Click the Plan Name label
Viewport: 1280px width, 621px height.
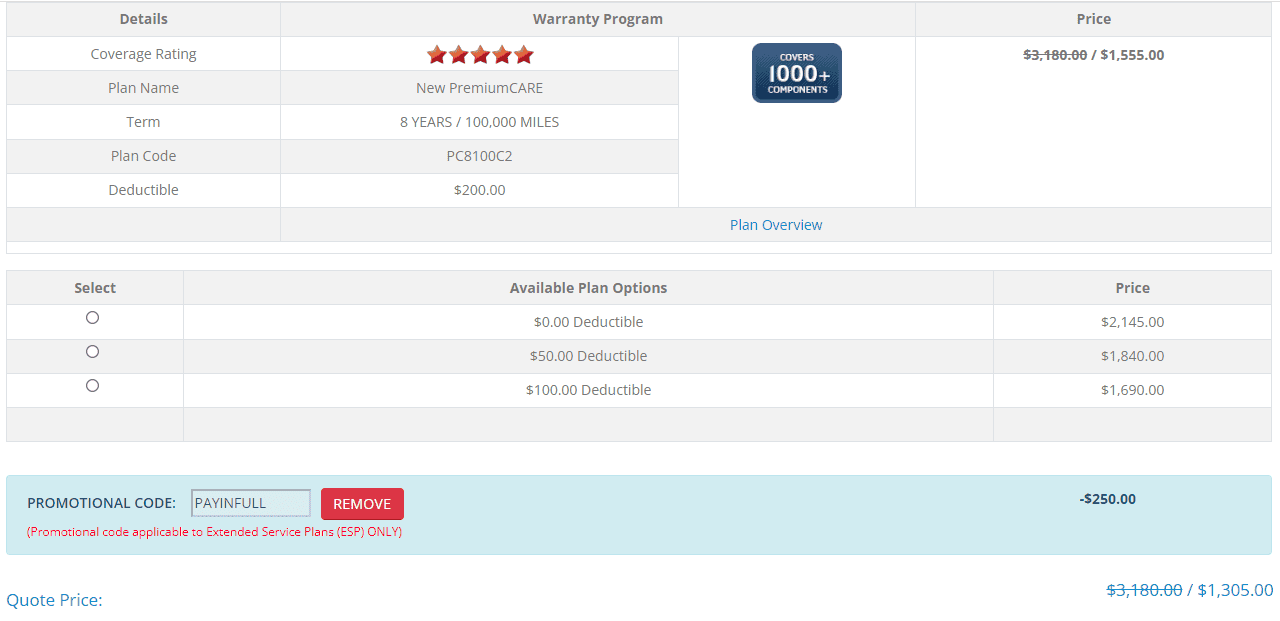click(143, 88)
